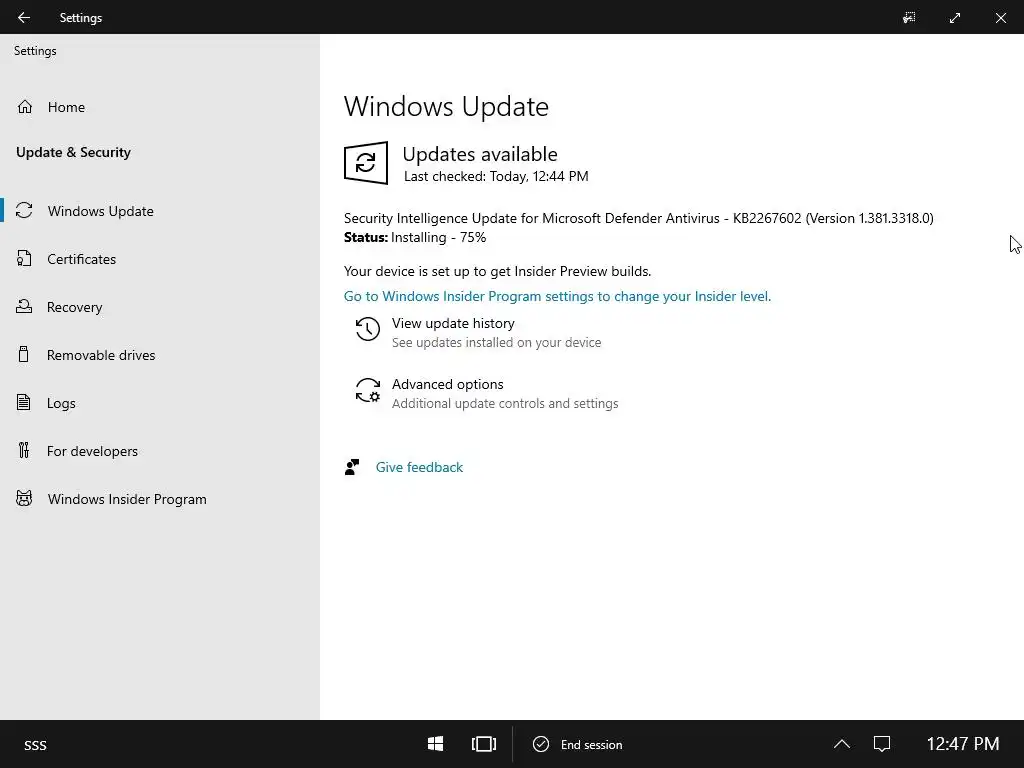Click the Recovery sidebar icon
Viewport: 1024px width, 768px height.
pos(24,306)
